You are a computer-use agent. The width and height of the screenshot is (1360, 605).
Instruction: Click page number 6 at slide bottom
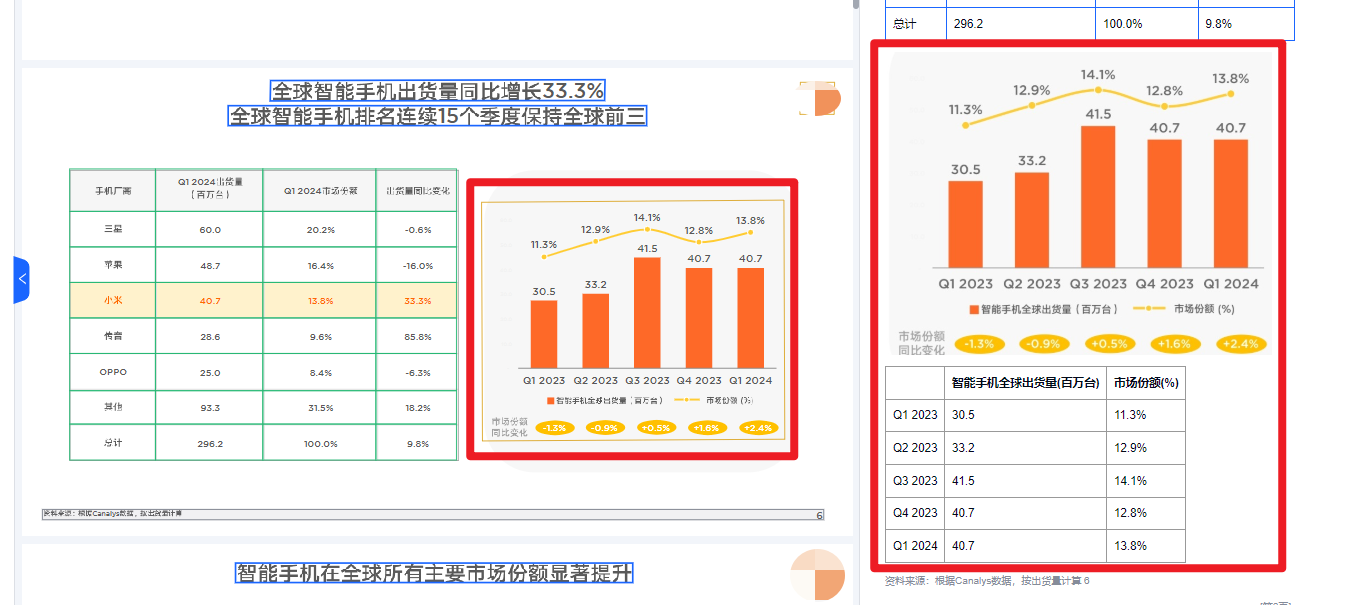(819, 515)
